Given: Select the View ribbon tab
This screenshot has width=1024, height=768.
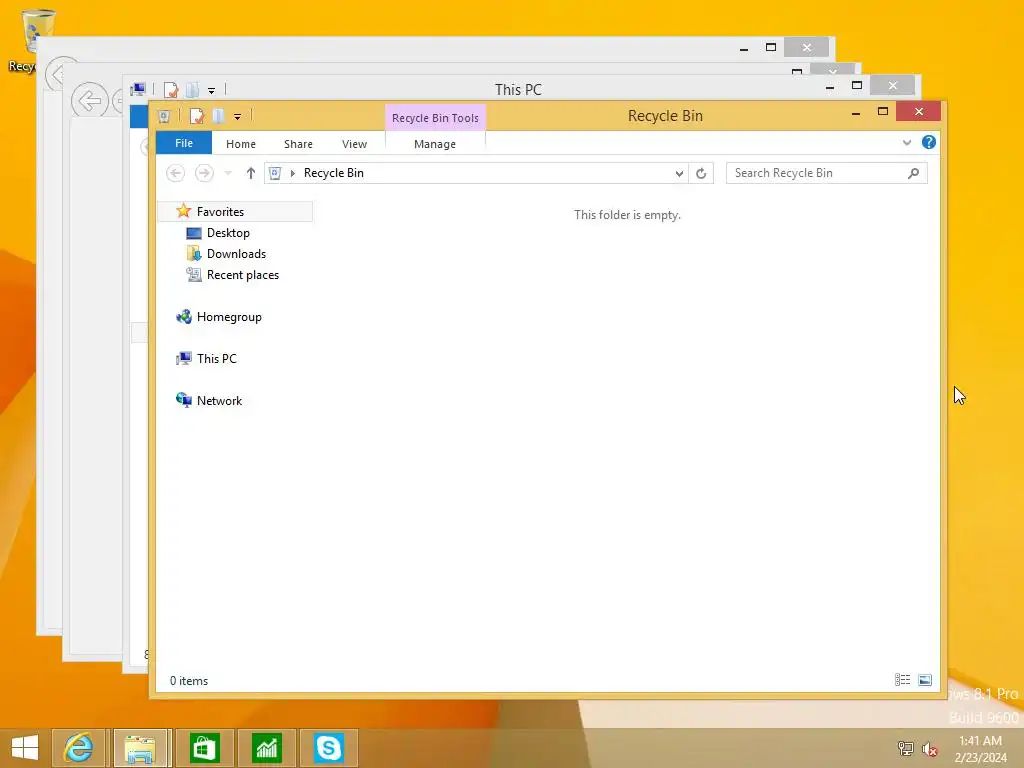Looking at the screenshot, I should click(x=354, y=144).
